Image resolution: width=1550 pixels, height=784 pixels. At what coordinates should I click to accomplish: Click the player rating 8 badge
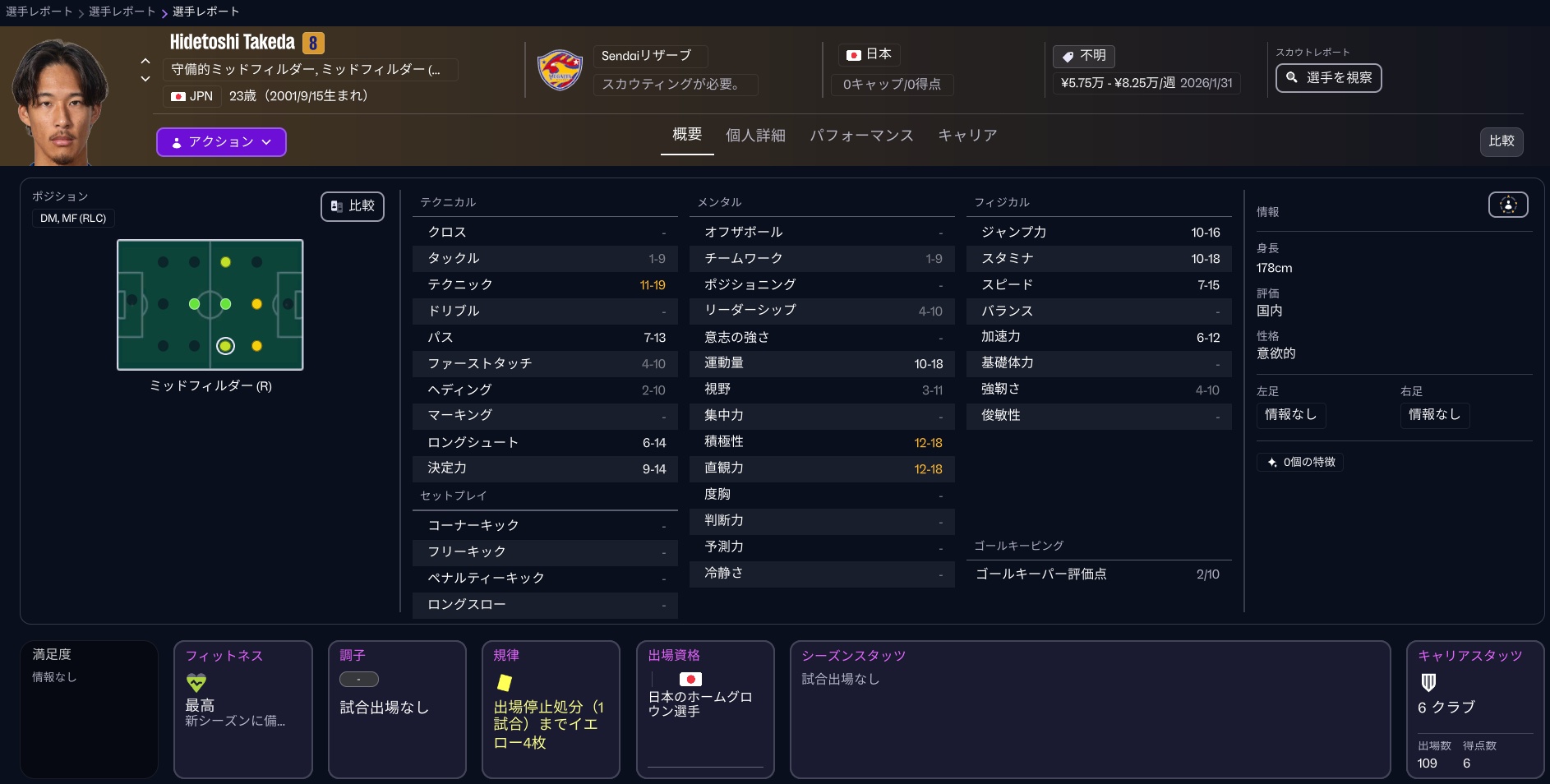click(x=313, y=43)
